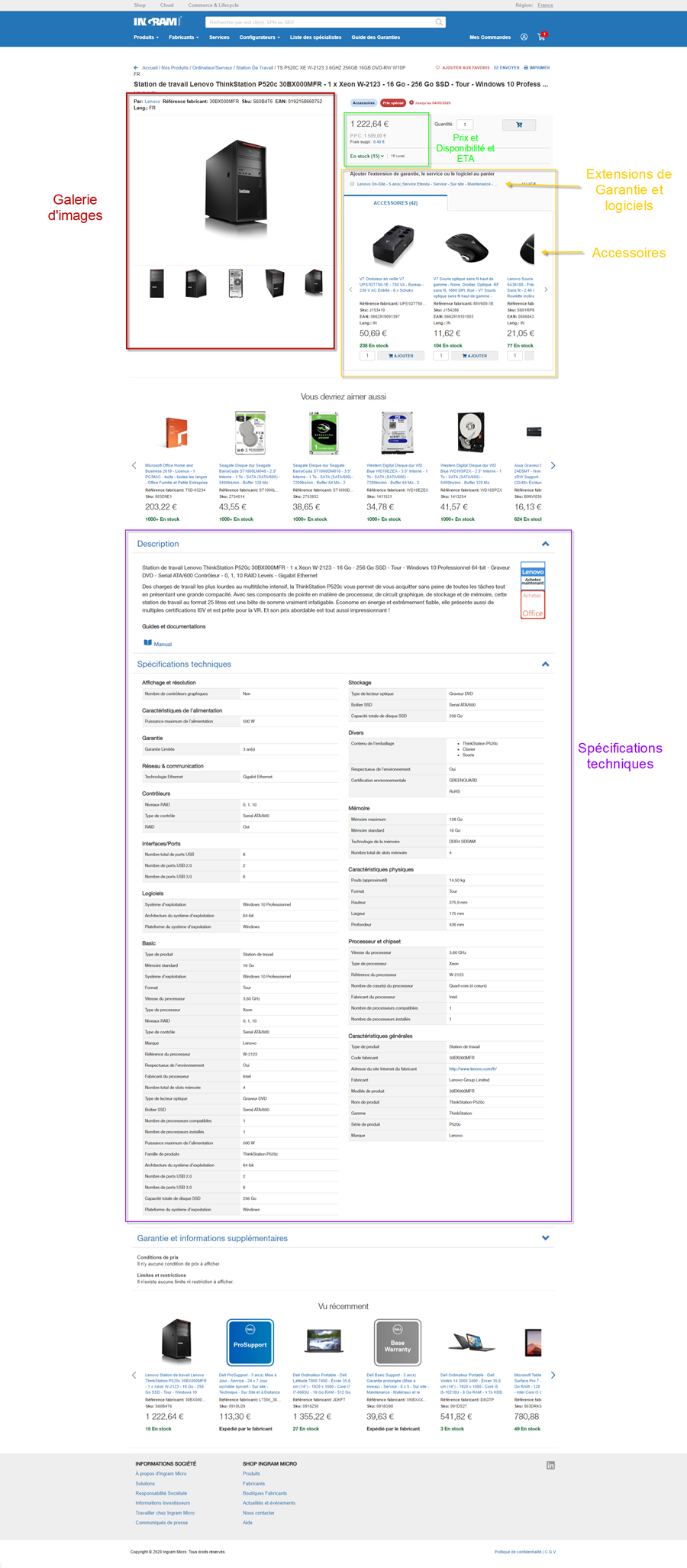687x1568 pixels.
Task: Open Station De Travail breadcrumb link
Action: 253,67
